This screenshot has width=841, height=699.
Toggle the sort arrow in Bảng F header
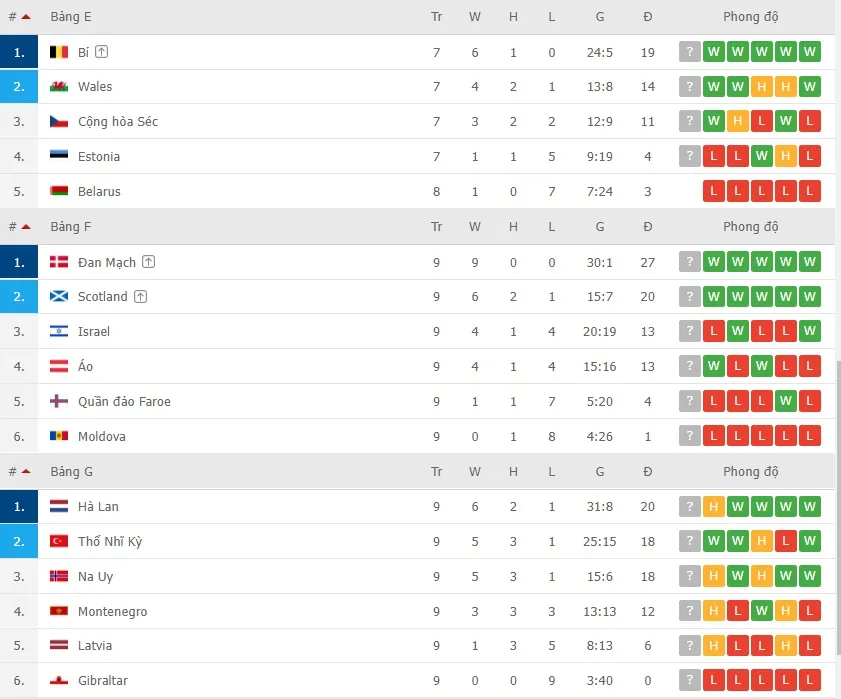point(25,227)
